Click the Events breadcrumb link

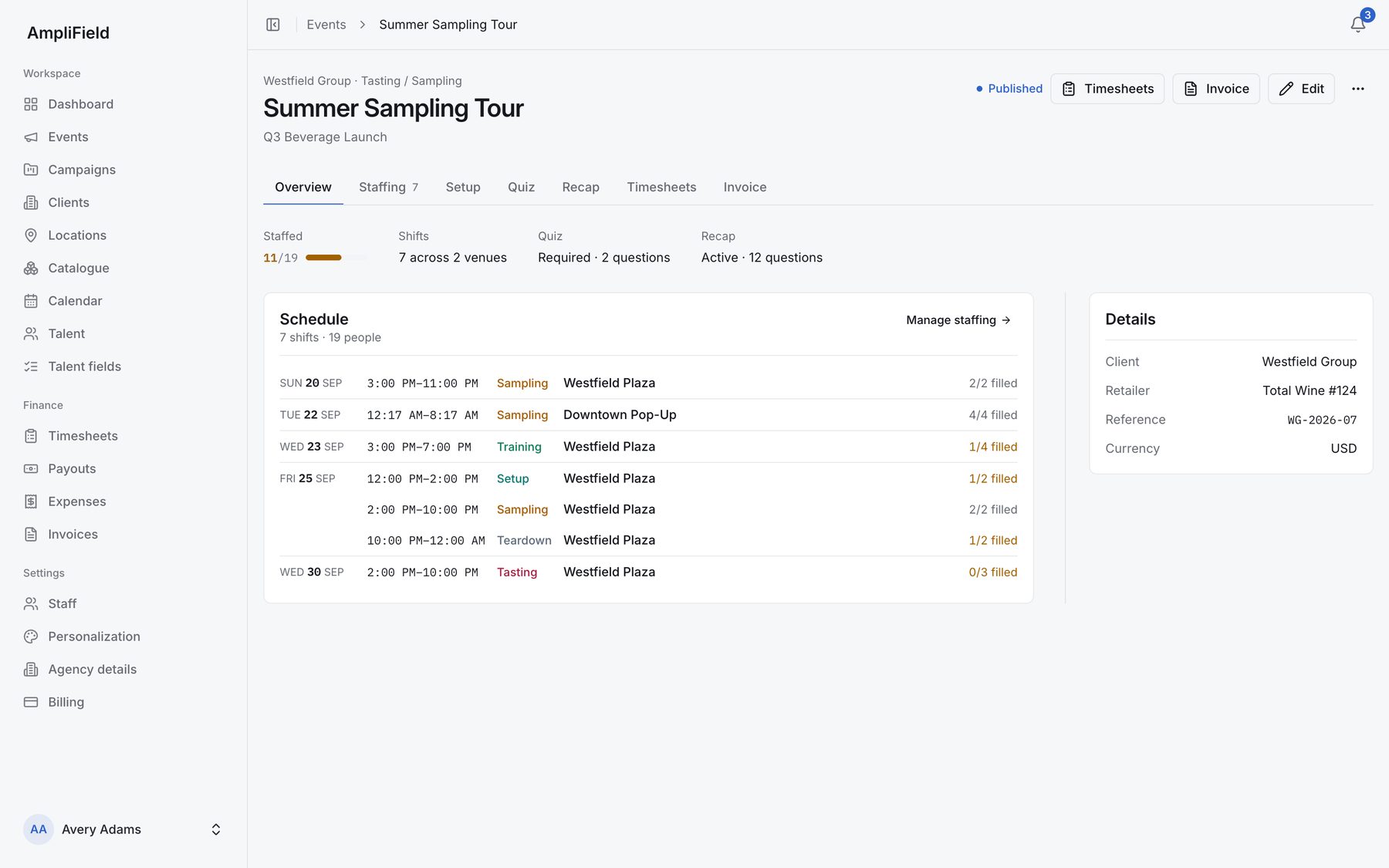(326, 25)
